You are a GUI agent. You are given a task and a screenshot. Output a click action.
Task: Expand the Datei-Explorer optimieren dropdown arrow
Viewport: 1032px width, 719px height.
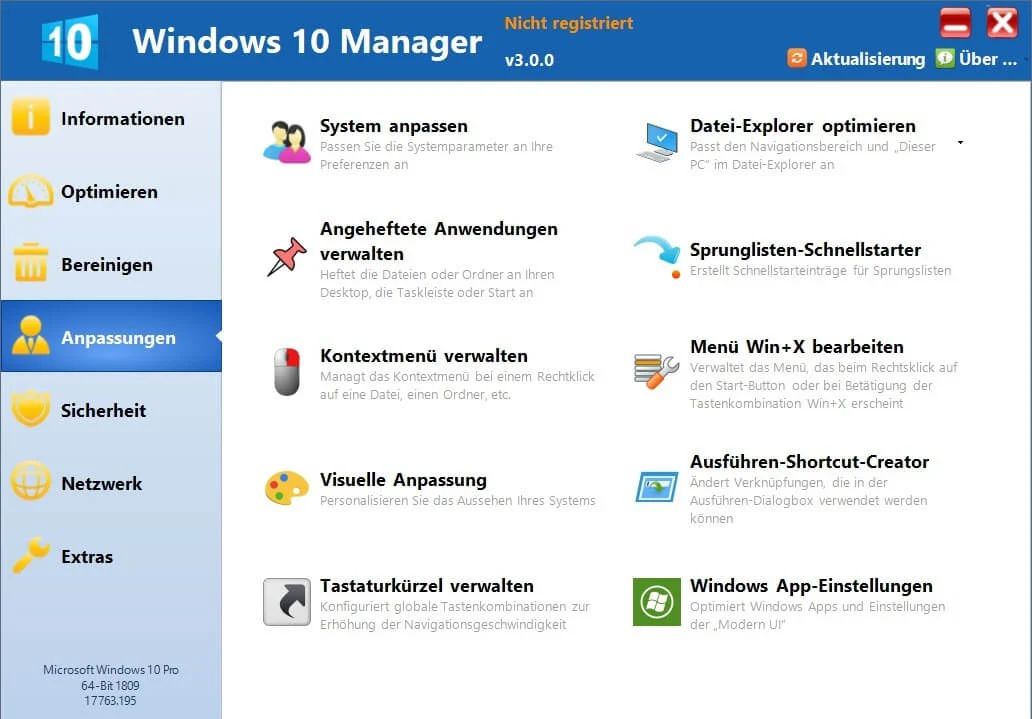[961, 142]
